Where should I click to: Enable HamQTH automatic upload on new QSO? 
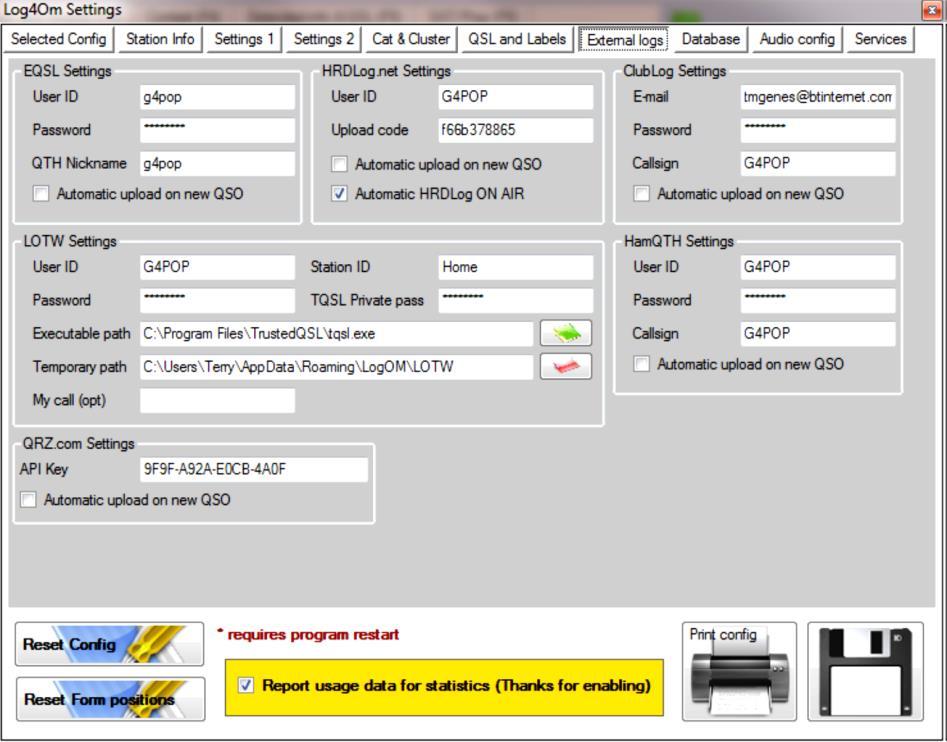(641, 364)
